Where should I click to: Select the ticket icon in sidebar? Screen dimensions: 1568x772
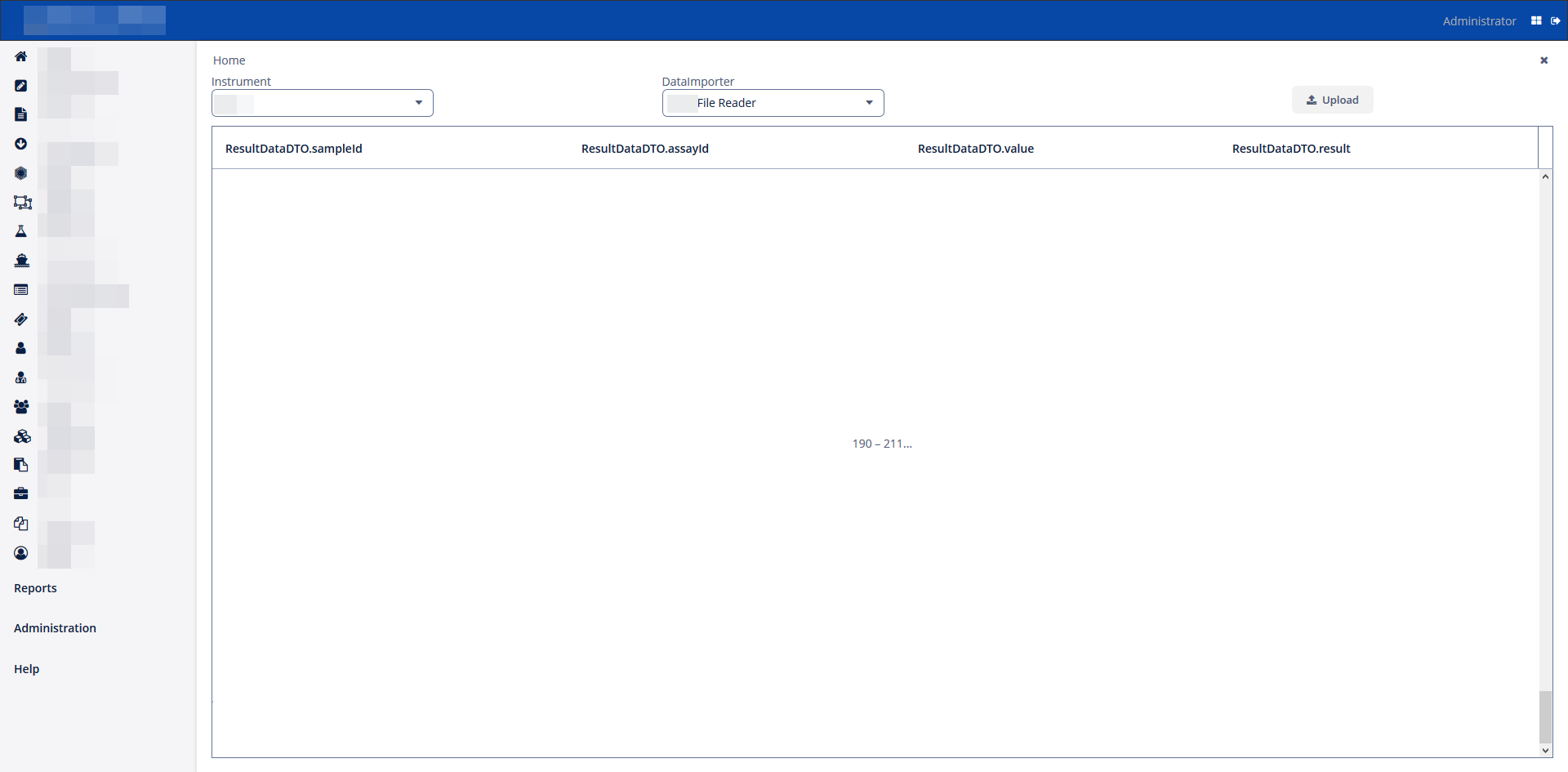[21, 319]
